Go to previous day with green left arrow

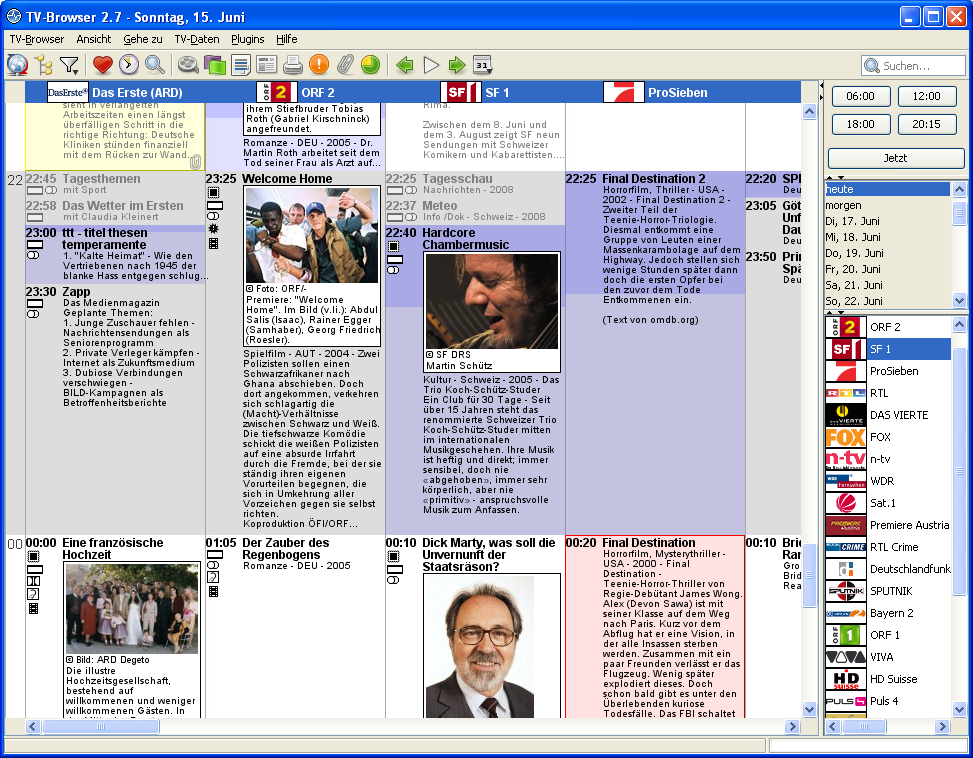(x=406, y=64)
